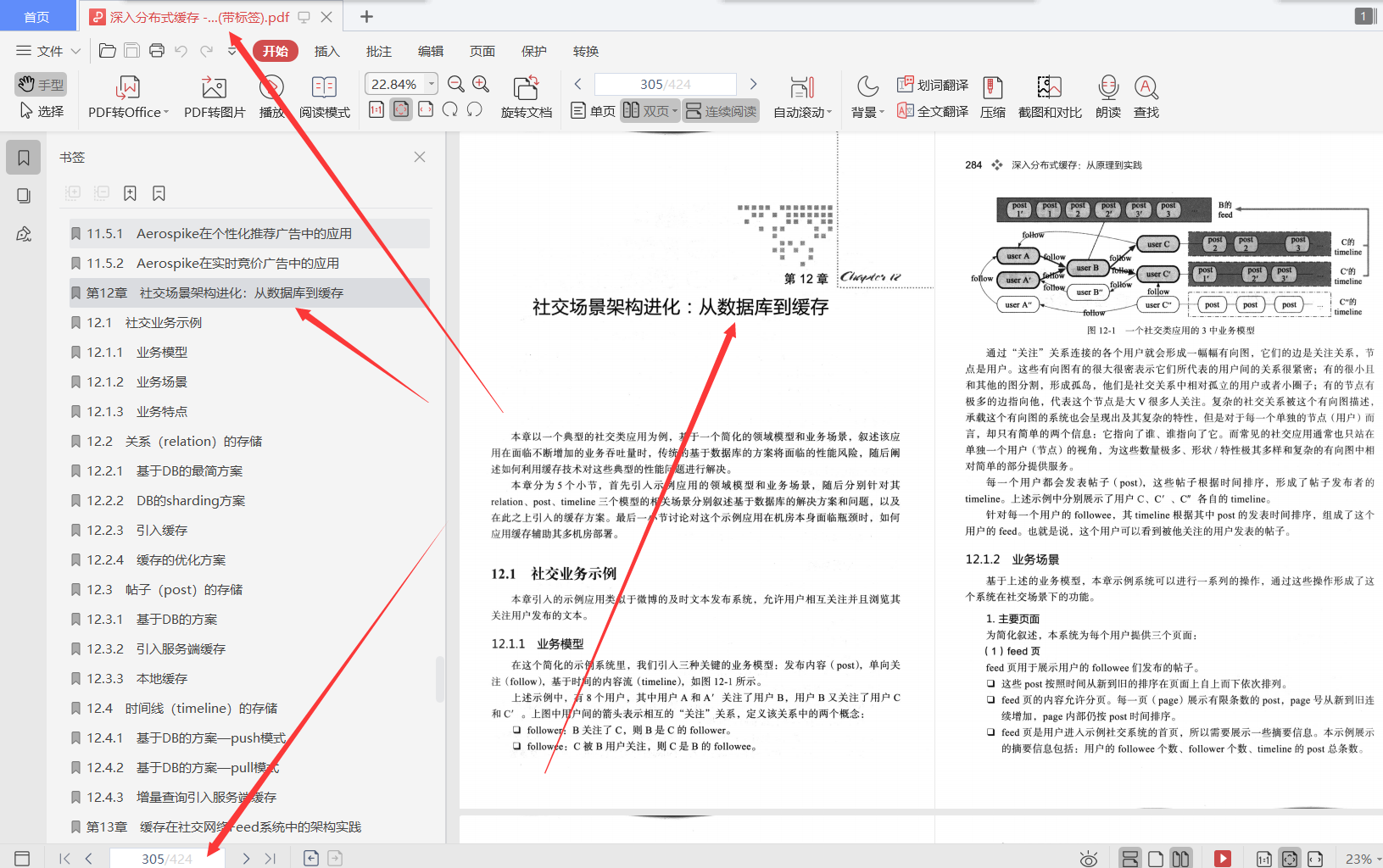Go to first page in status bar

coord(64,858)
